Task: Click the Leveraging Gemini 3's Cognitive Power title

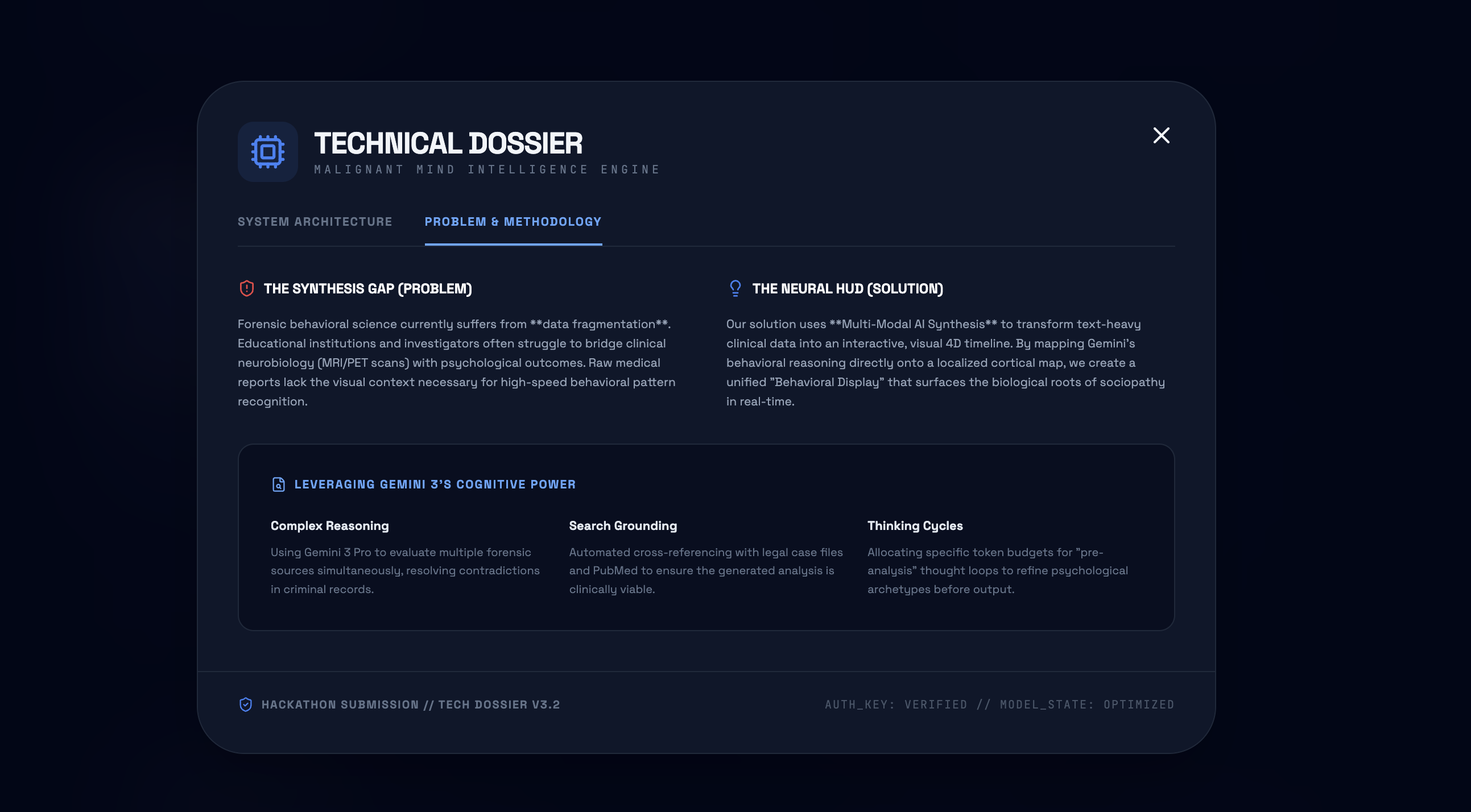Action: point(435,484)
